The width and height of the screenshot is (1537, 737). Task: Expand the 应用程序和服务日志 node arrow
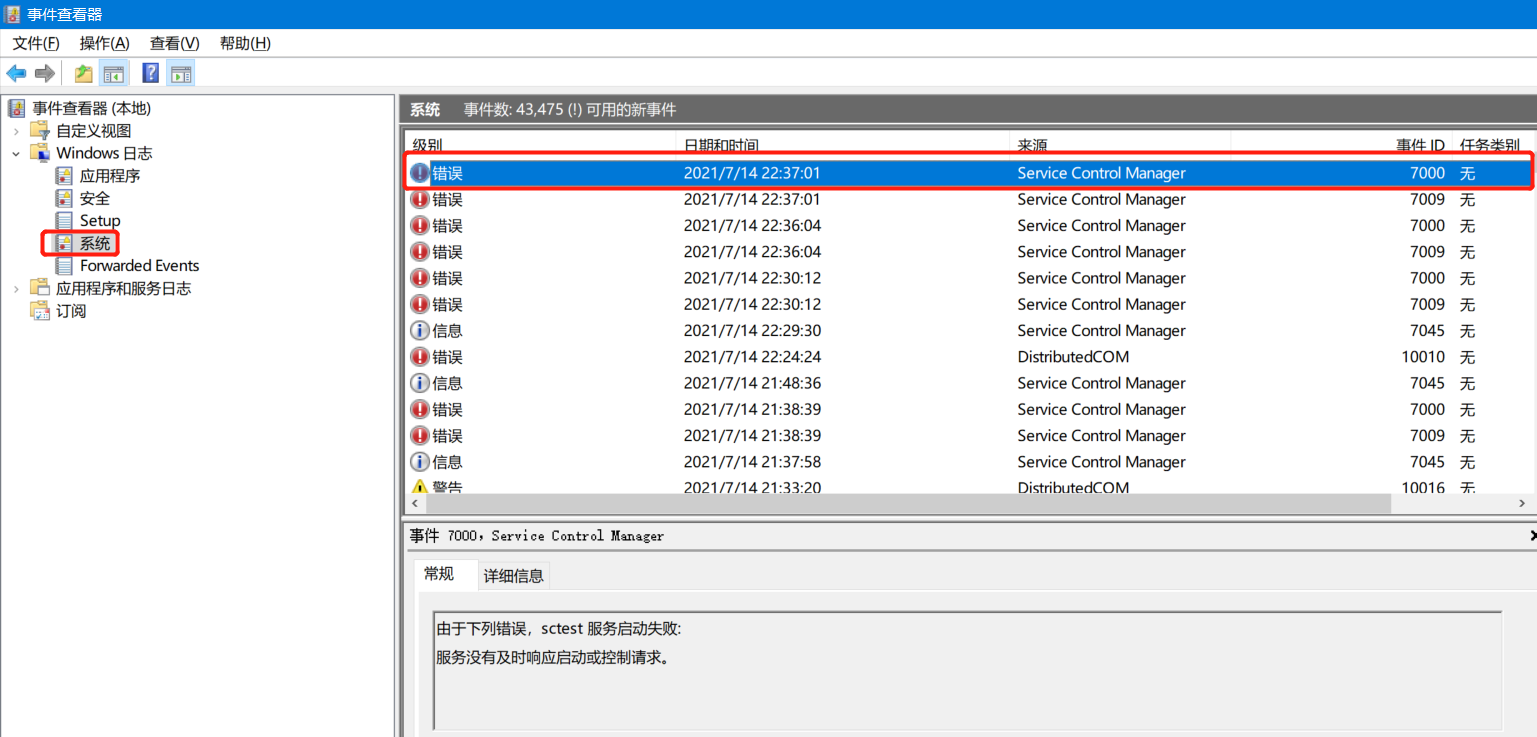pyautogui.click(x=16, y=288)
